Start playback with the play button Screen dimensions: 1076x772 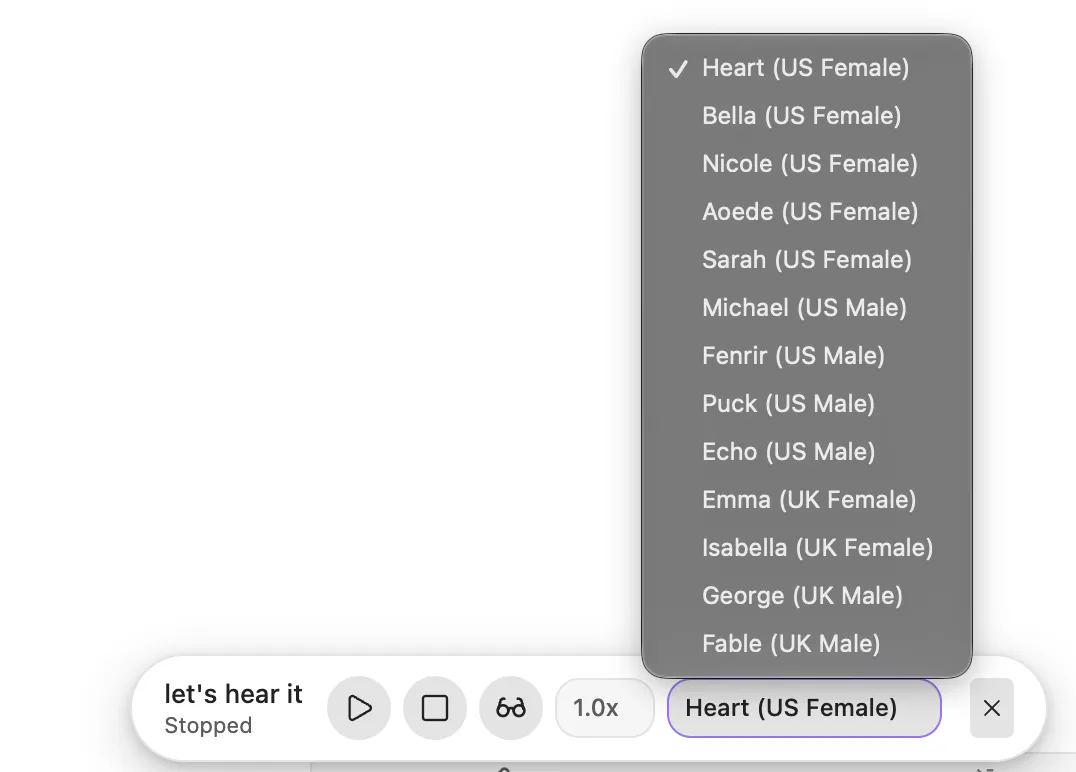coord(359,708)
